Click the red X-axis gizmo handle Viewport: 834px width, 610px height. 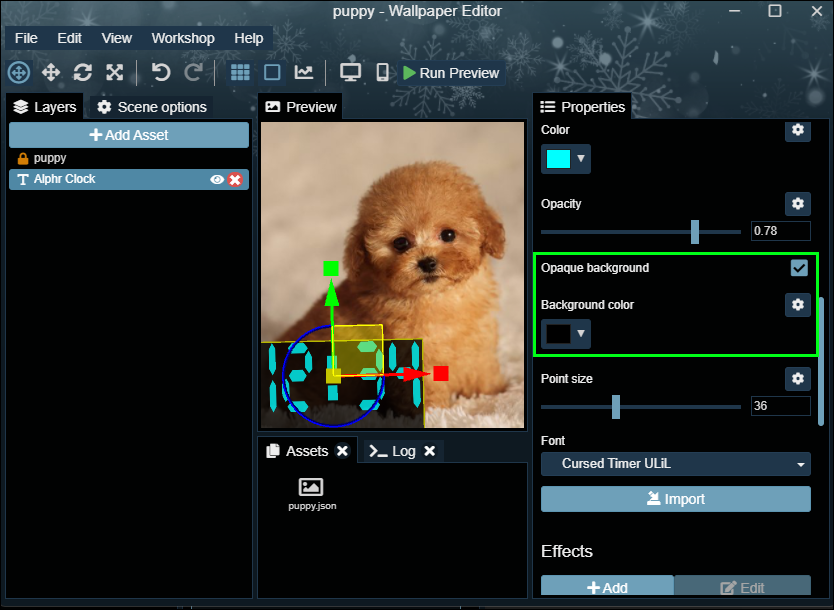point(440,373)
